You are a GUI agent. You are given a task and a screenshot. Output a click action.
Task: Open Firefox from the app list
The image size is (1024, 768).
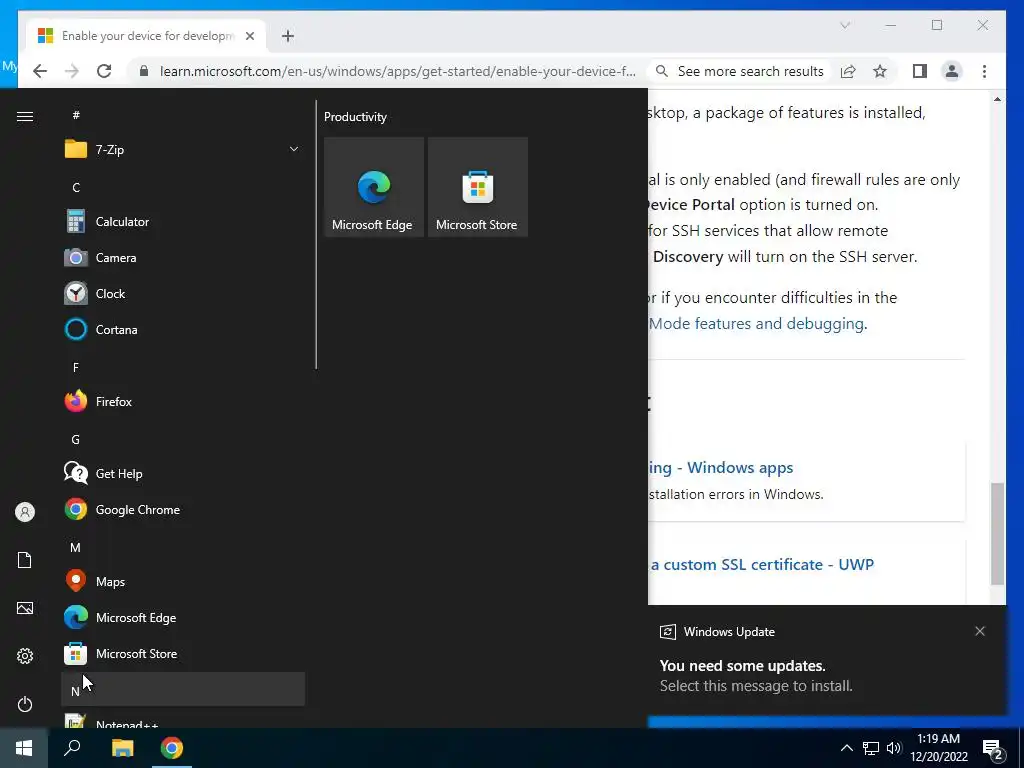point(183,402)
